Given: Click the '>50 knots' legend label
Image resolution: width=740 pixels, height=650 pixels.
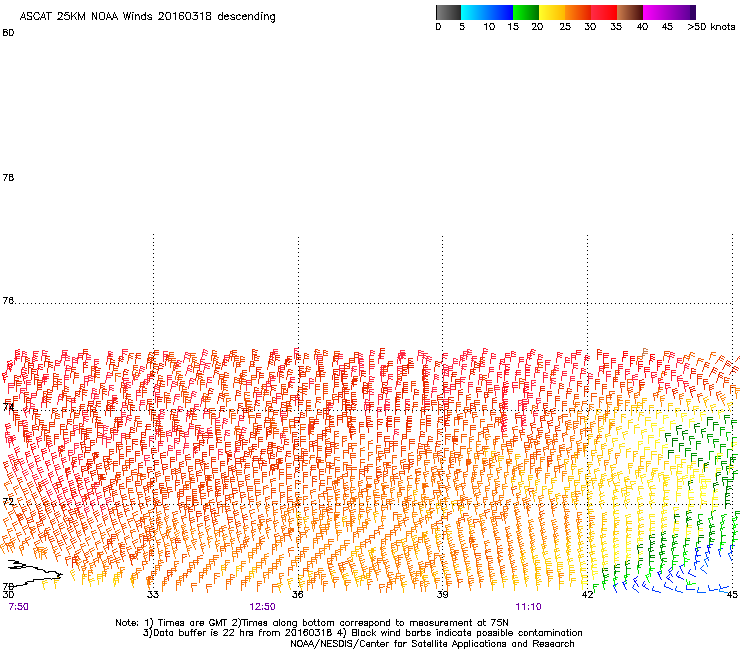Looking at the screenshot, I should coord(711,27).
